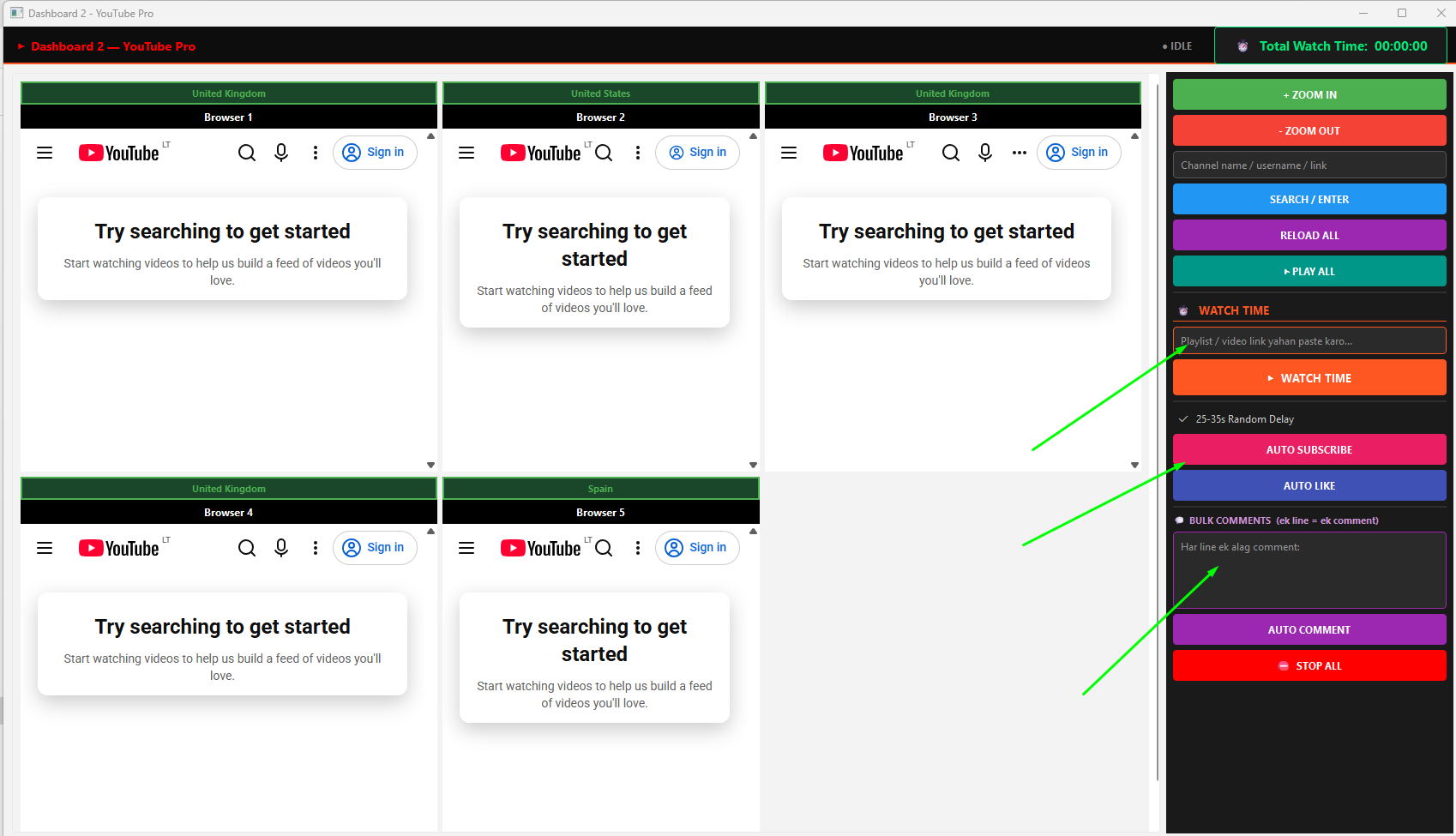
Task: Click the scroll-down arrow in Browser 3
Action: 1134,465
